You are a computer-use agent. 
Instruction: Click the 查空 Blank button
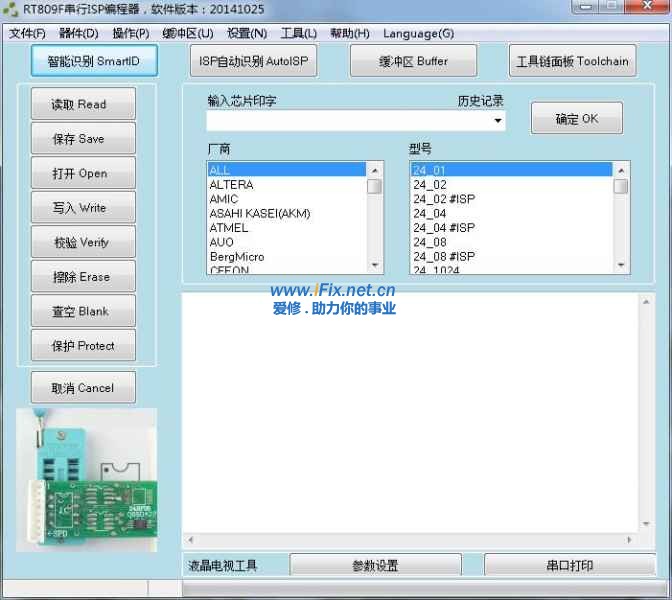coord(83,311)
